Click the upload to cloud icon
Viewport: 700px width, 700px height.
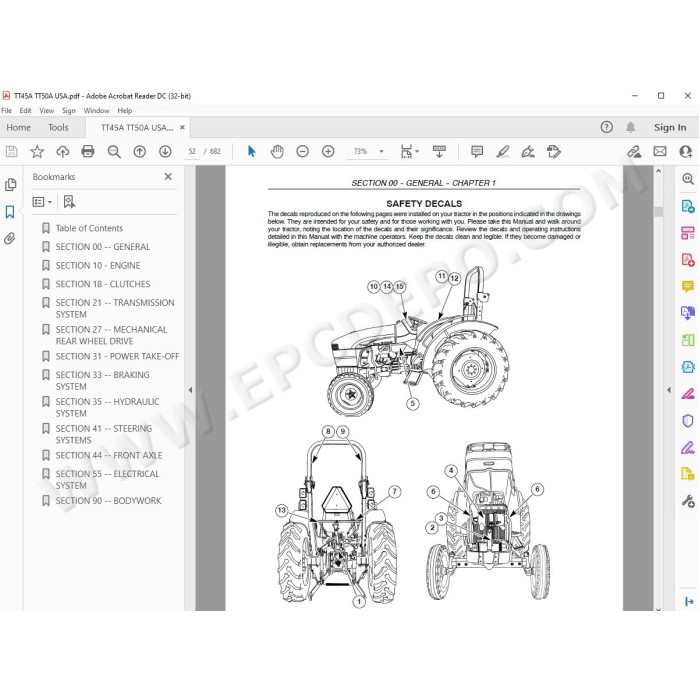click(x=62, y=152)
